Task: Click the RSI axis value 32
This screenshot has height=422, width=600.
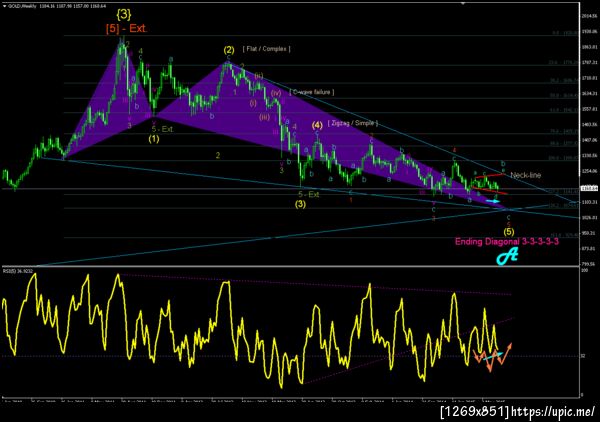Action: click(583, 356)
